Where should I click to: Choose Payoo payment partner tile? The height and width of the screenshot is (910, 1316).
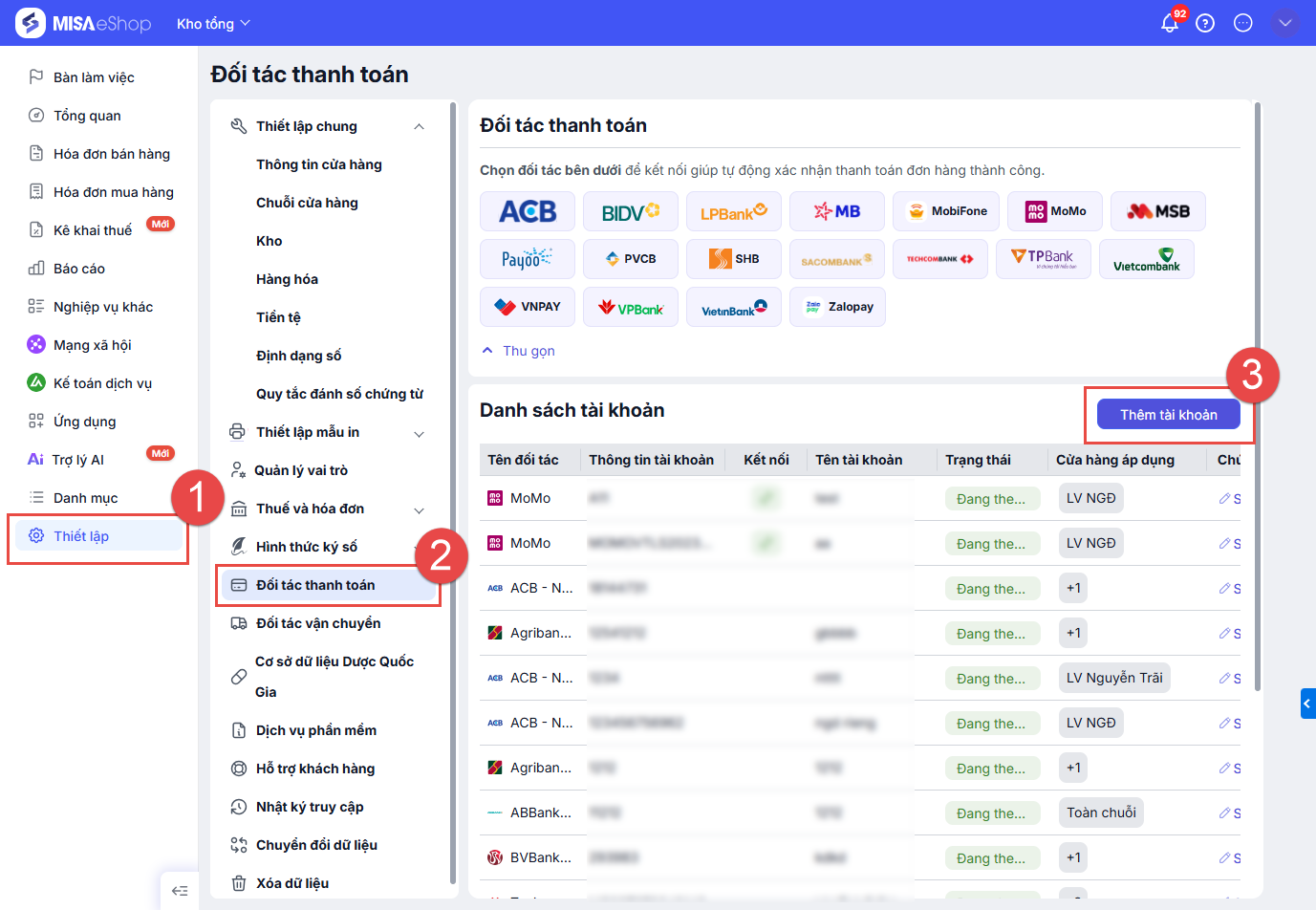click(528, 259)
